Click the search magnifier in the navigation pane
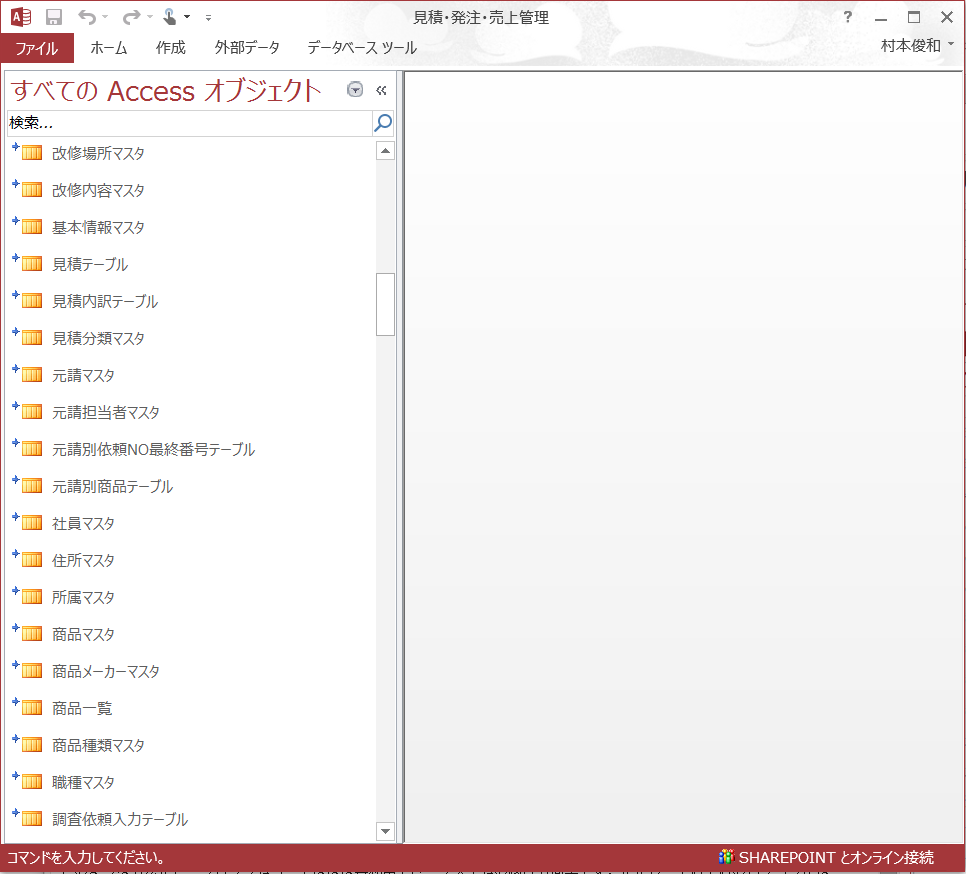The height and width of the screenshot is (874, 966). coord(382,123)
